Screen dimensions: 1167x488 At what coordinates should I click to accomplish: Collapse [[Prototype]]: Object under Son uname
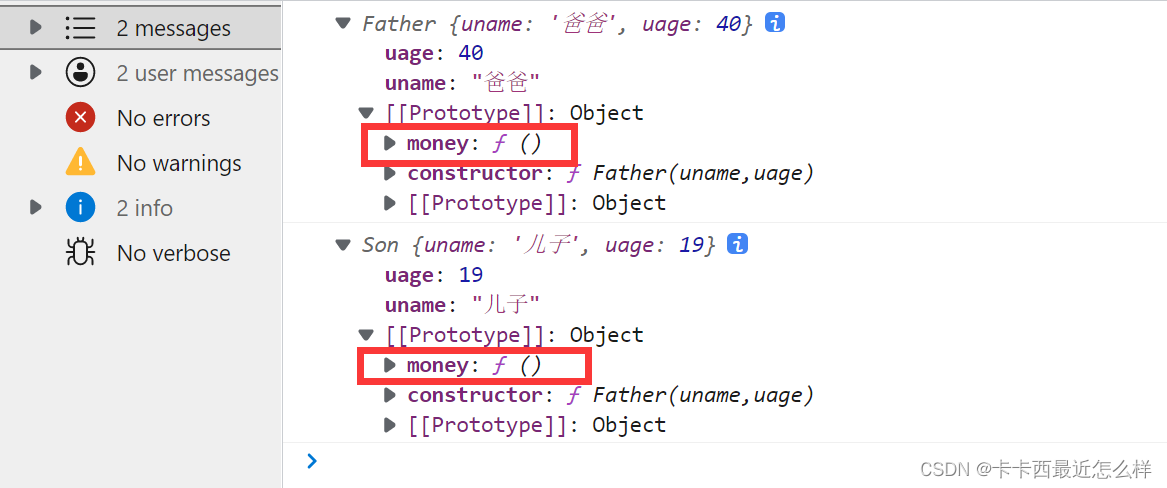pos(368,335)
